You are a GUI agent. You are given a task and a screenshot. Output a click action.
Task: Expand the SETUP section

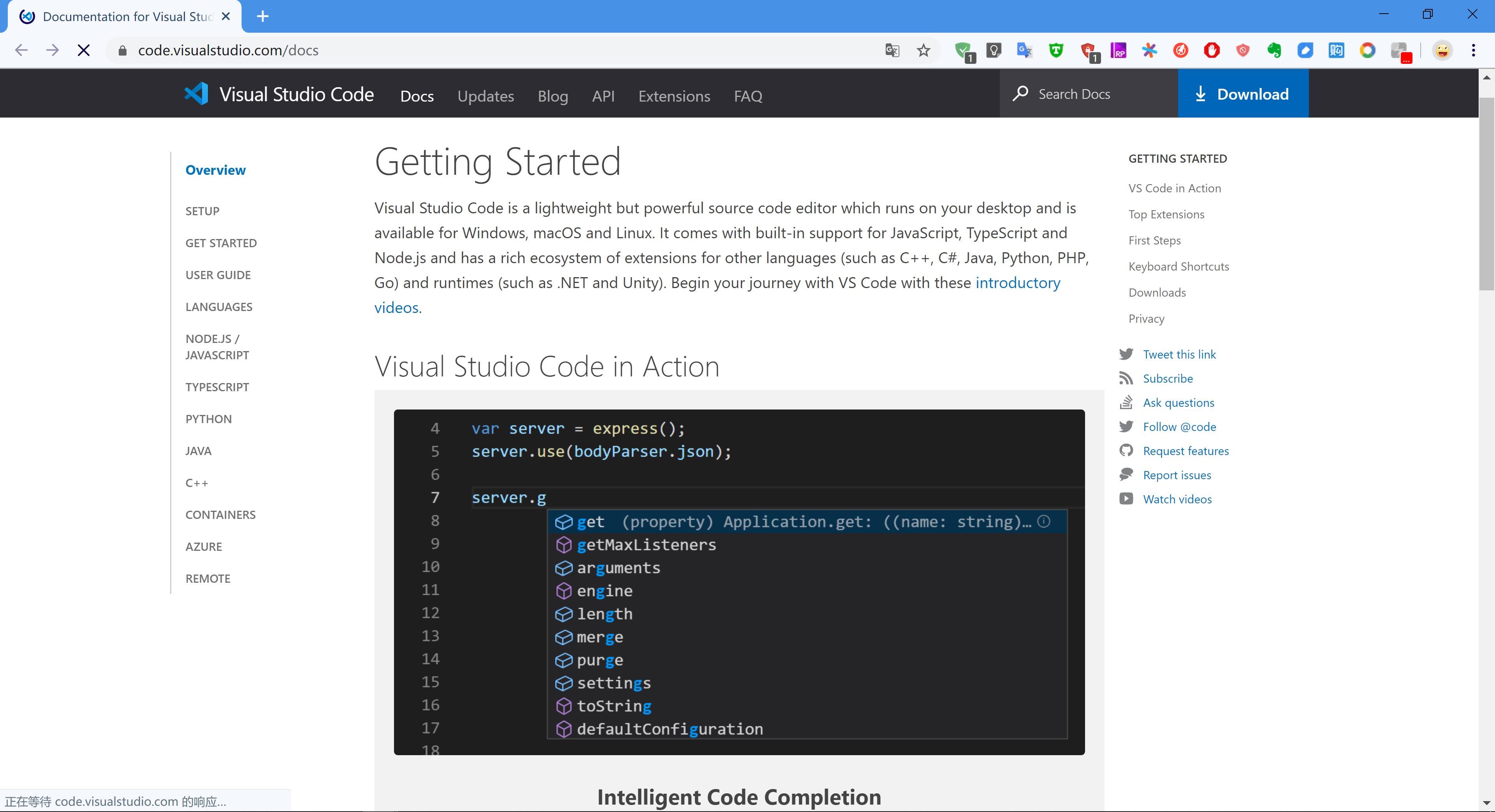click(202, 211)
